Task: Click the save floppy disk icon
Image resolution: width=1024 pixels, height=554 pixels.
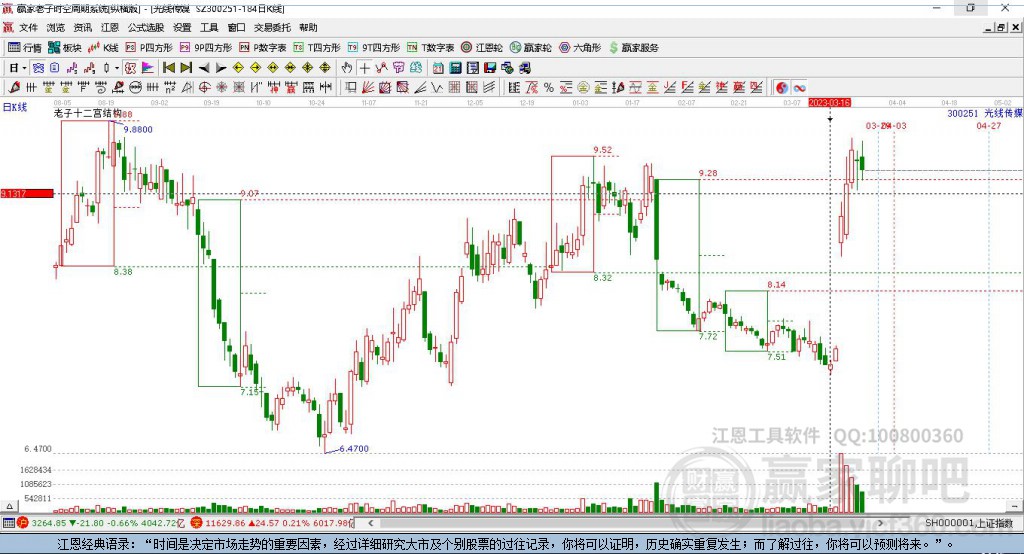Action: tap(490, 68)
